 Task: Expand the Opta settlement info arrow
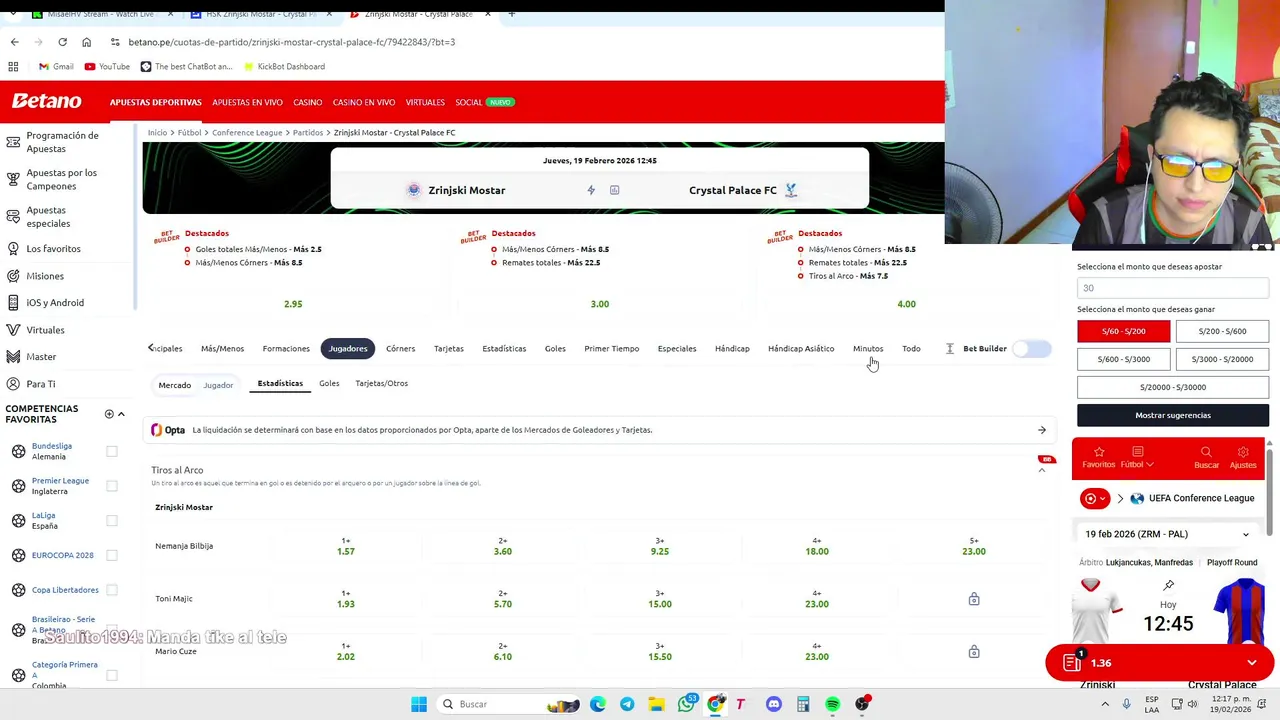pyautogui.click(x=1041, y=430)
